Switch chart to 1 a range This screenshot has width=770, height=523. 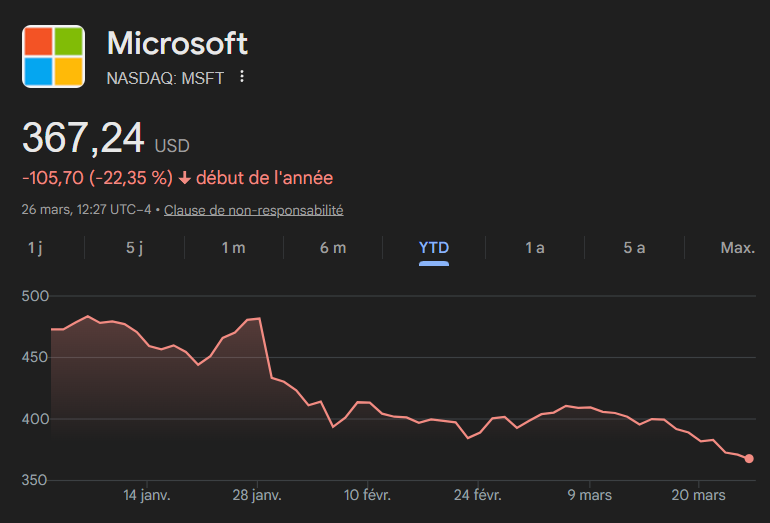(535, 248)
